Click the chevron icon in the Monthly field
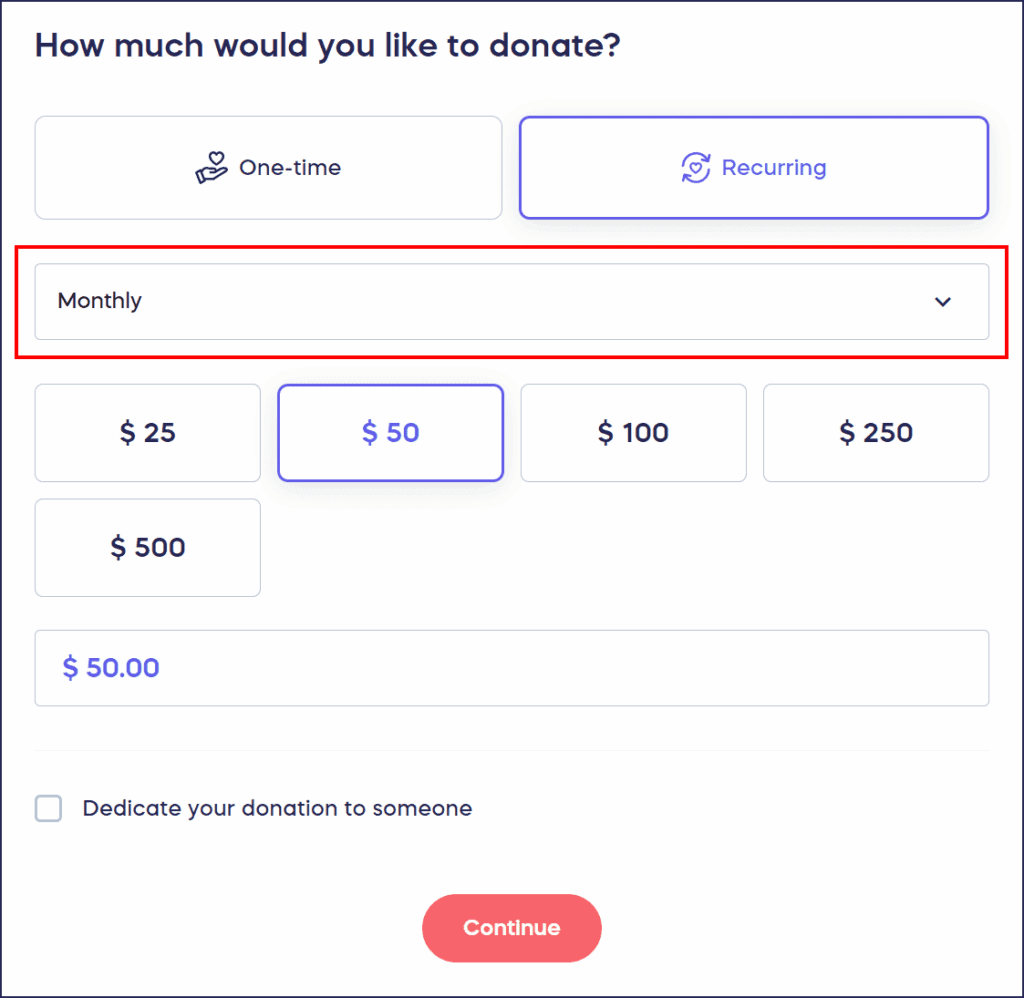The image size is (1024, 998). pyautogui.click(x=942, y=301)
